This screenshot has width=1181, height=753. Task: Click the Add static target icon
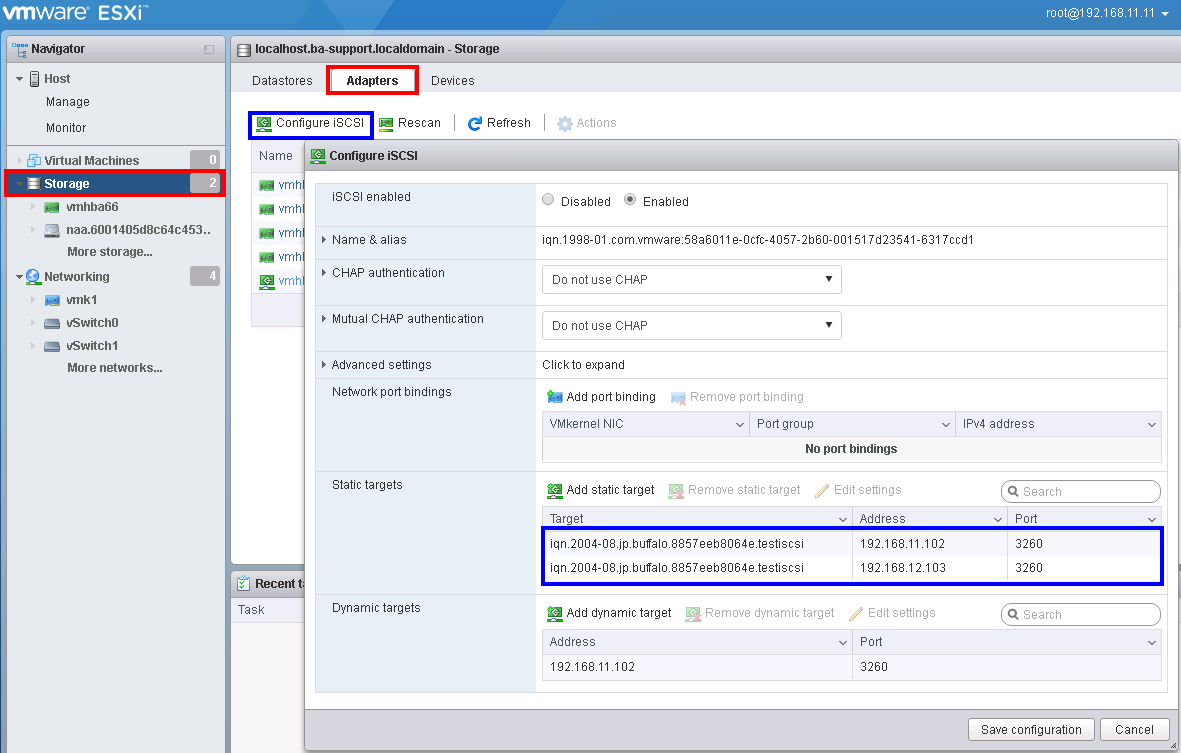click(x=555, y=491)
